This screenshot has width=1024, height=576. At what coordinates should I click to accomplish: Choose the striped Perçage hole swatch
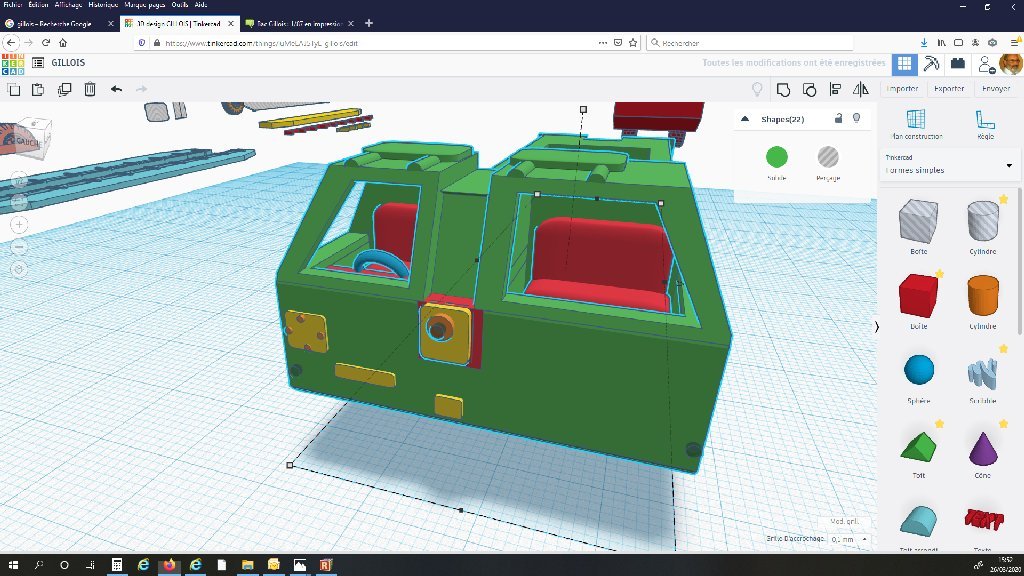[827, 157]
